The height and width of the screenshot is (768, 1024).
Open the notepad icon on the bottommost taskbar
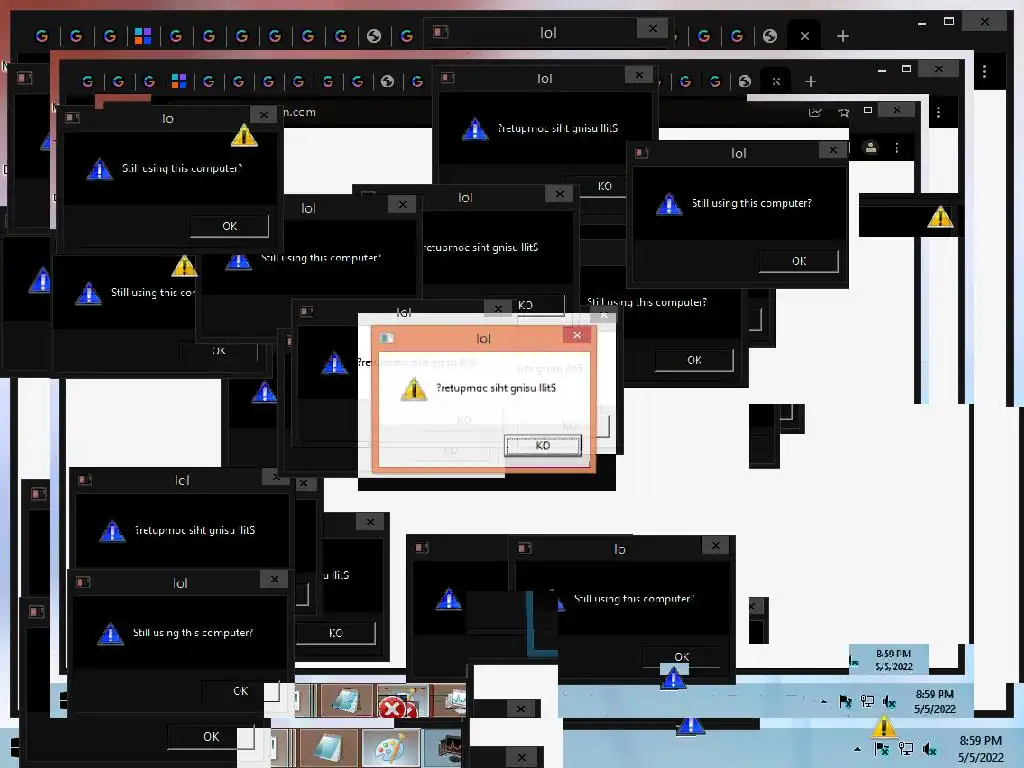coord(328,748)
